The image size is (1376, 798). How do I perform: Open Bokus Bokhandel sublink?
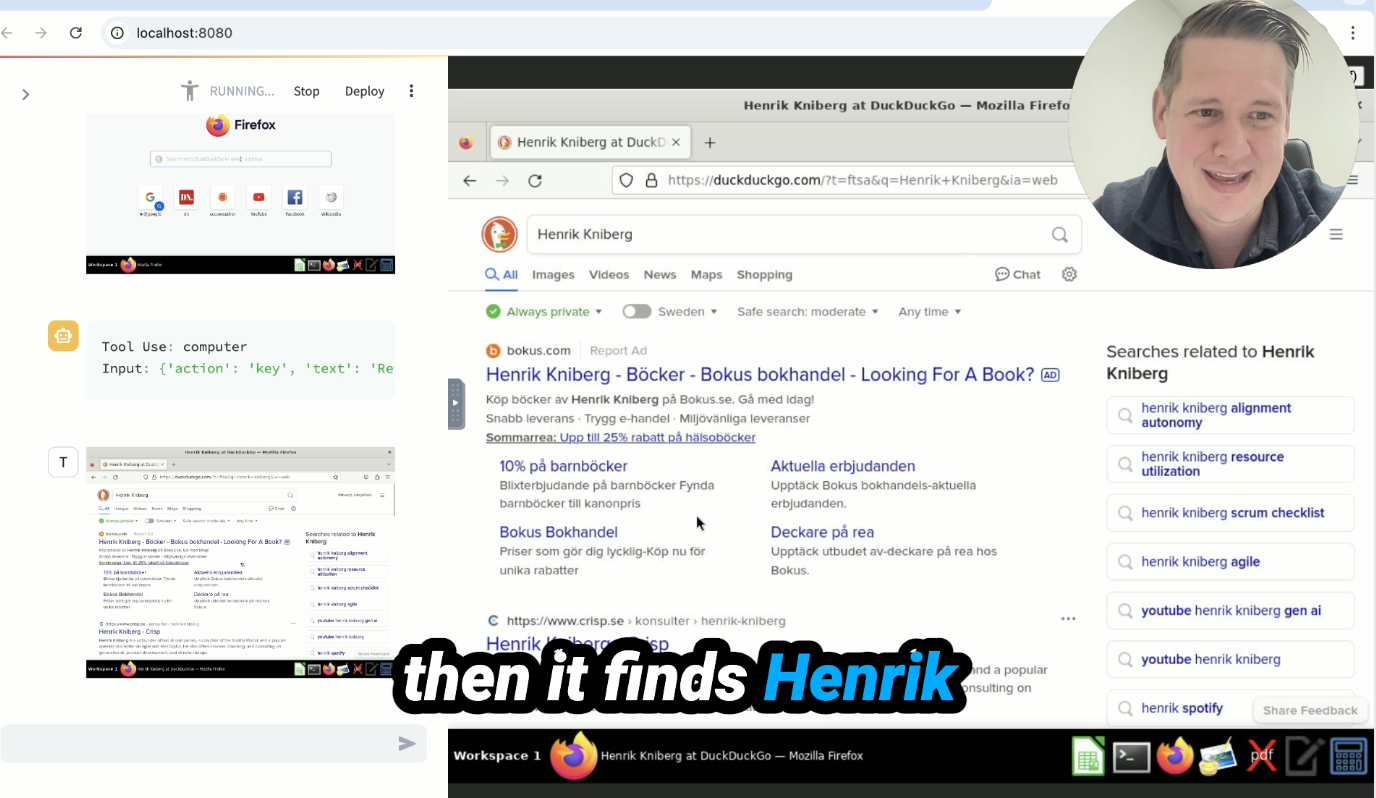pyautogui.click(x=559, y=532)
